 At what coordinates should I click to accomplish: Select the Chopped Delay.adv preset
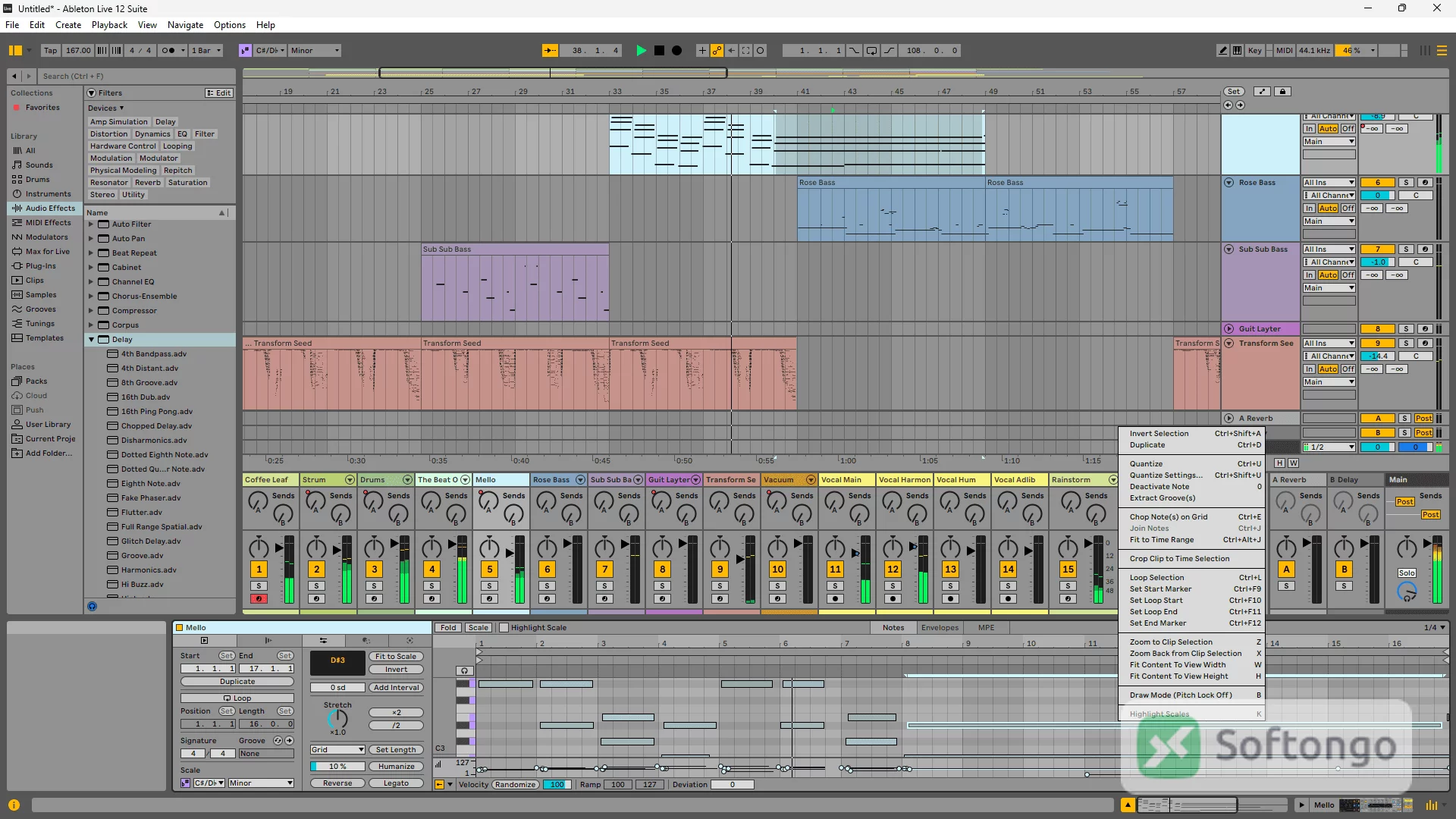click(156, 426)
